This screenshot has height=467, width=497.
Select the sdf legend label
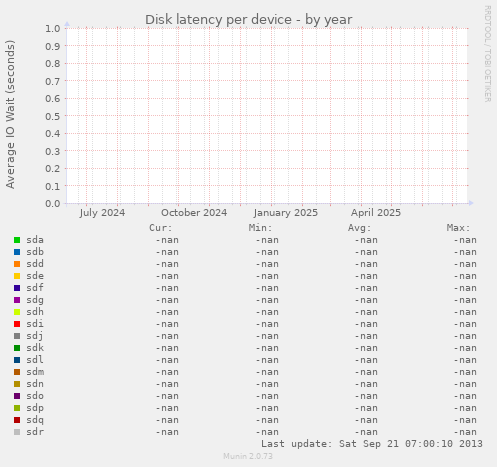click(x=35, y=288)
